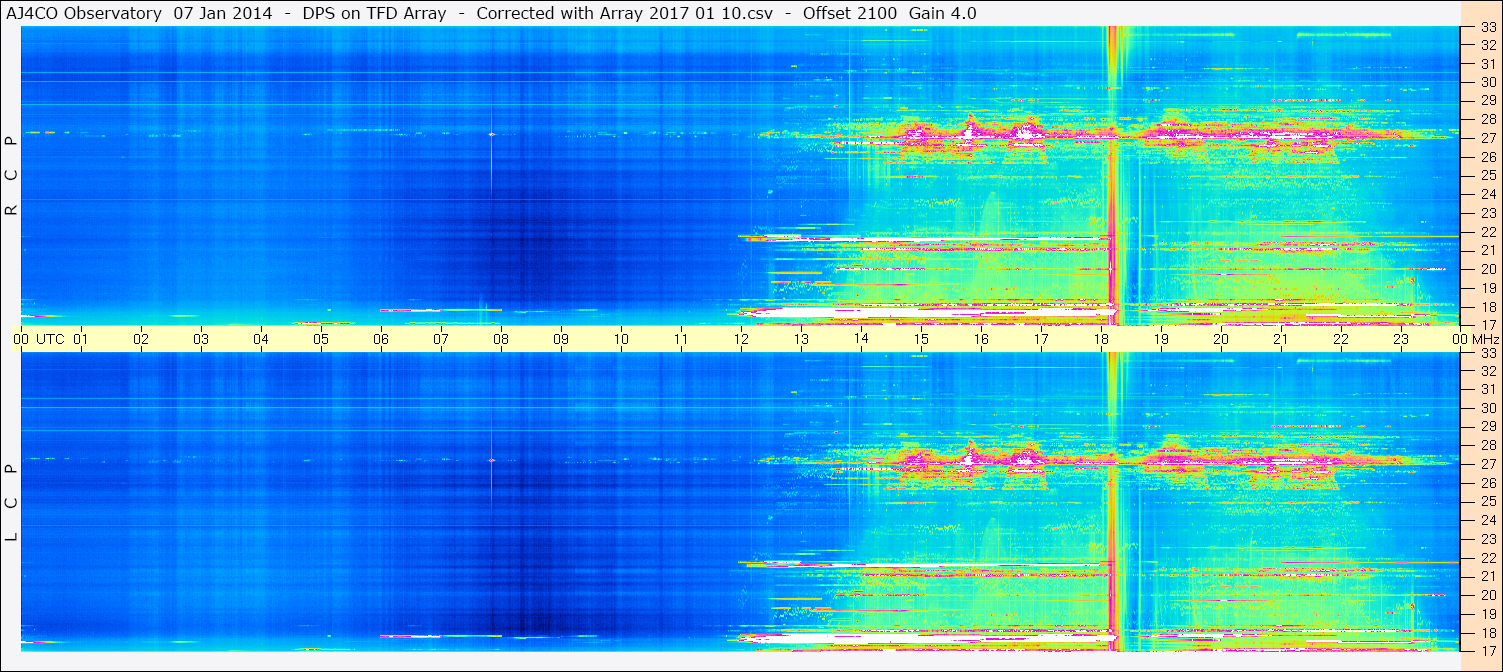Click the "00 UTC" label at axis start
Screen dimensions: 1503x672
pos(39,339)
